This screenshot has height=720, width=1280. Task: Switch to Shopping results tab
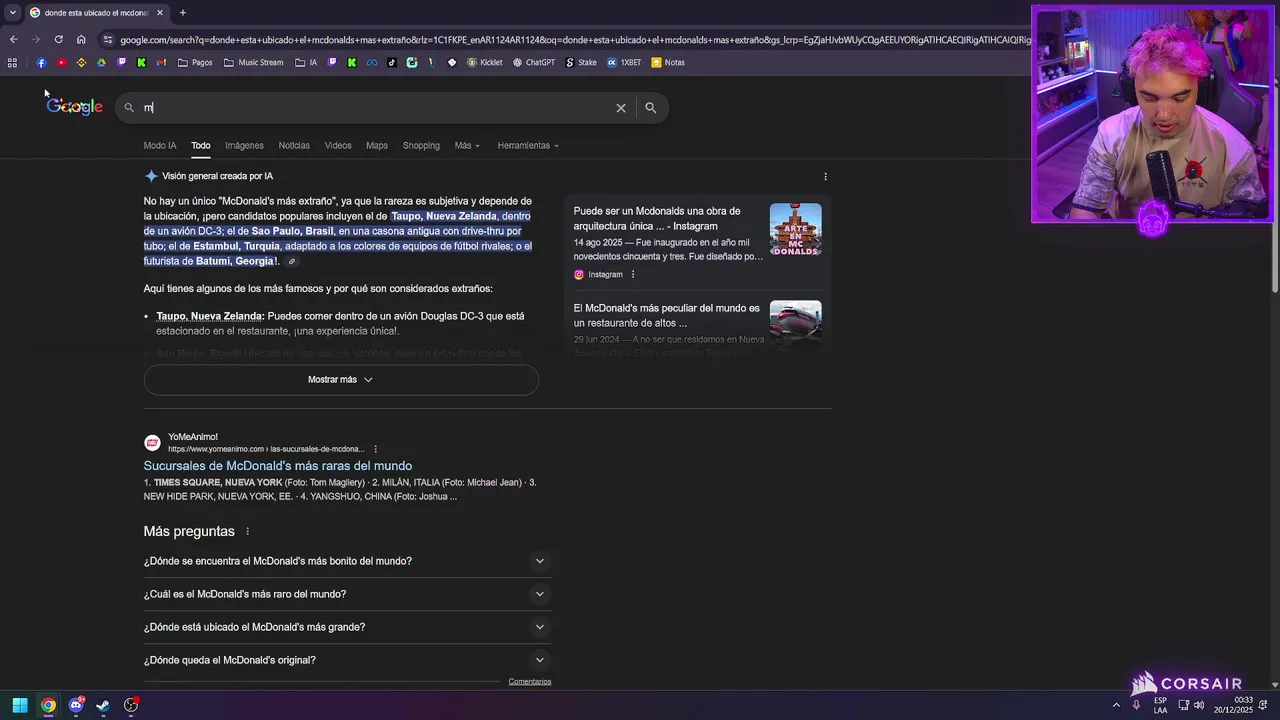[421, 145]
